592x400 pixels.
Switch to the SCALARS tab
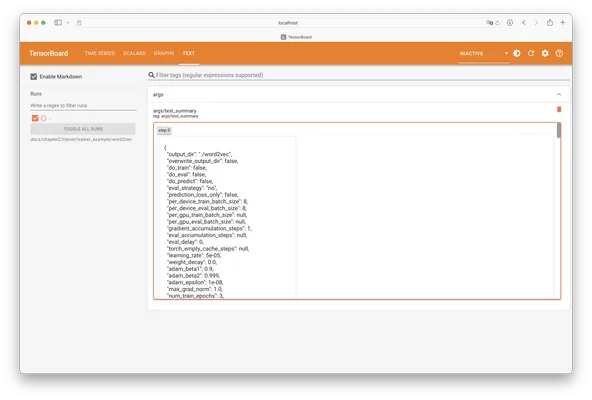(x=134, y=53)
